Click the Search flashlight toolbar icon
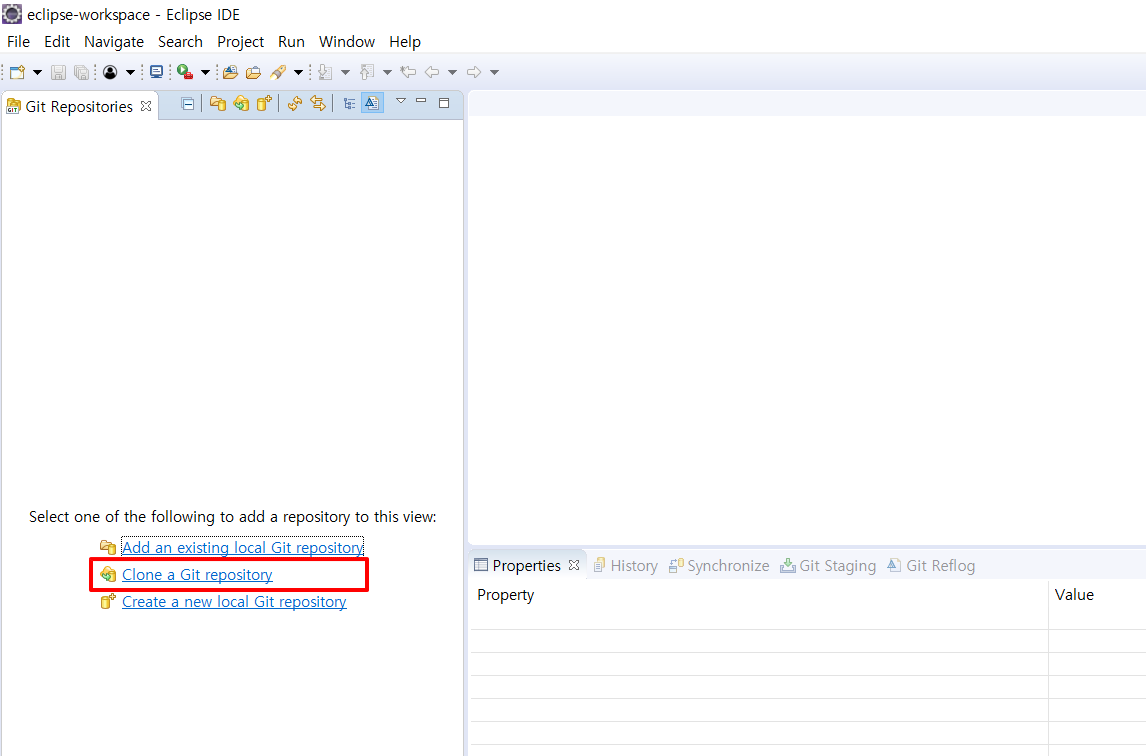 tap(278, 72)
